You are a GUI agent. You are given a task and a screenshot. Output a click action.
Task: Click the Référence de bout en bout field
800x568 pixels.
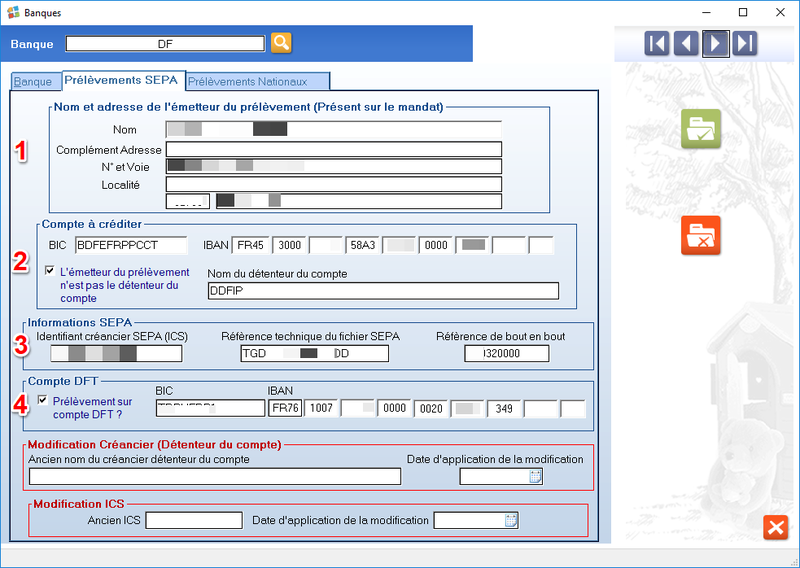click(x=506, y=353)
